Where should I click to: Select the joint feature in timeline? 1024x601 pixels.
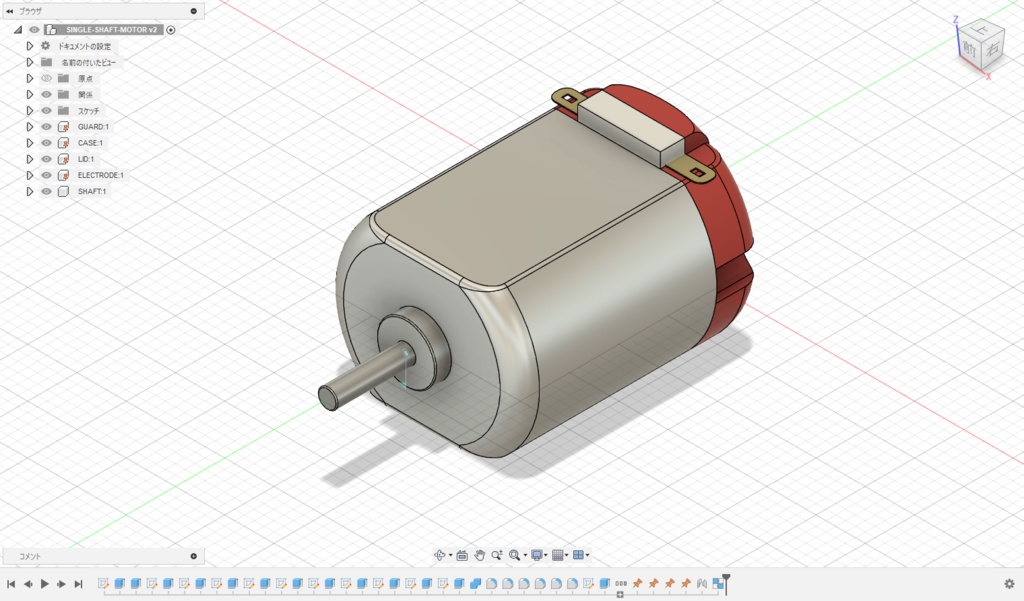701,583
